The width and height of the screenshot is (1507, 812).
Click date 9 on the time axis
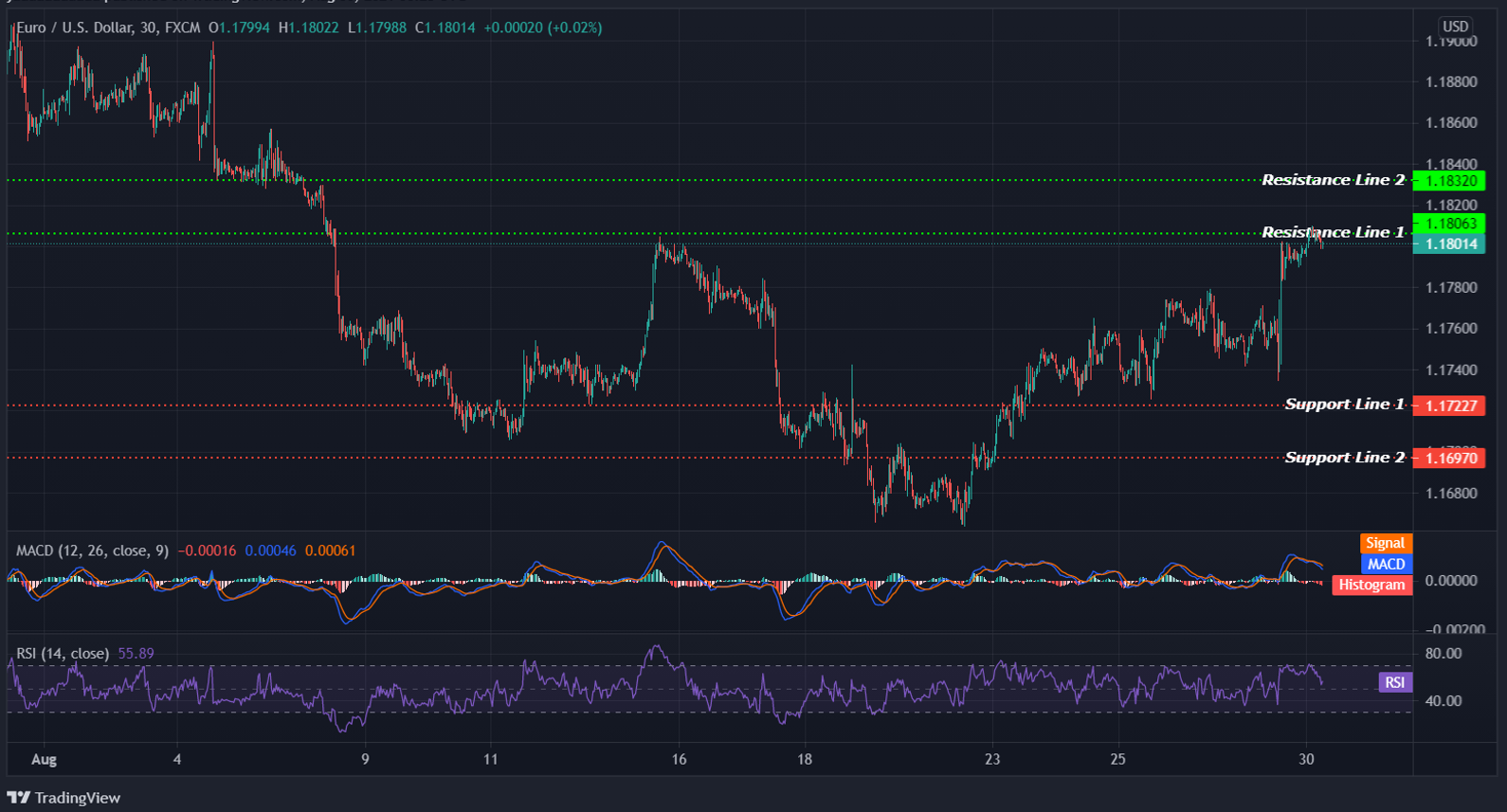365,760
